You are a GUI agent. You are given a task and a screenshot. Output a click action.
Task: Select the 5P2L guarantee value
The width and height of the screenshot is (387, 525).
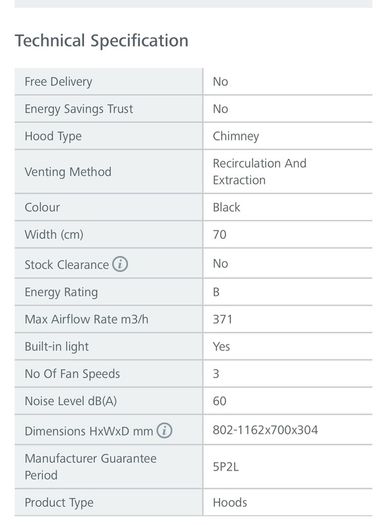[x=226, y=467]
